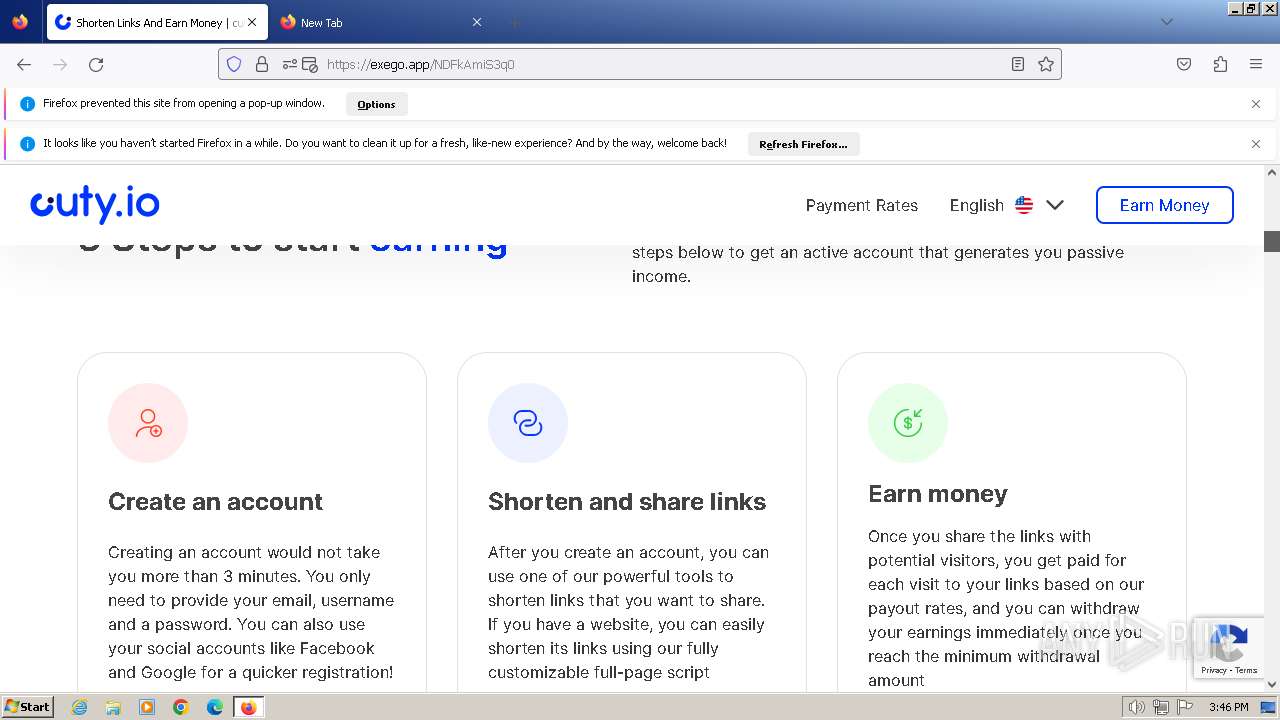
Task: Reload the current page
Action: [96, 64]
